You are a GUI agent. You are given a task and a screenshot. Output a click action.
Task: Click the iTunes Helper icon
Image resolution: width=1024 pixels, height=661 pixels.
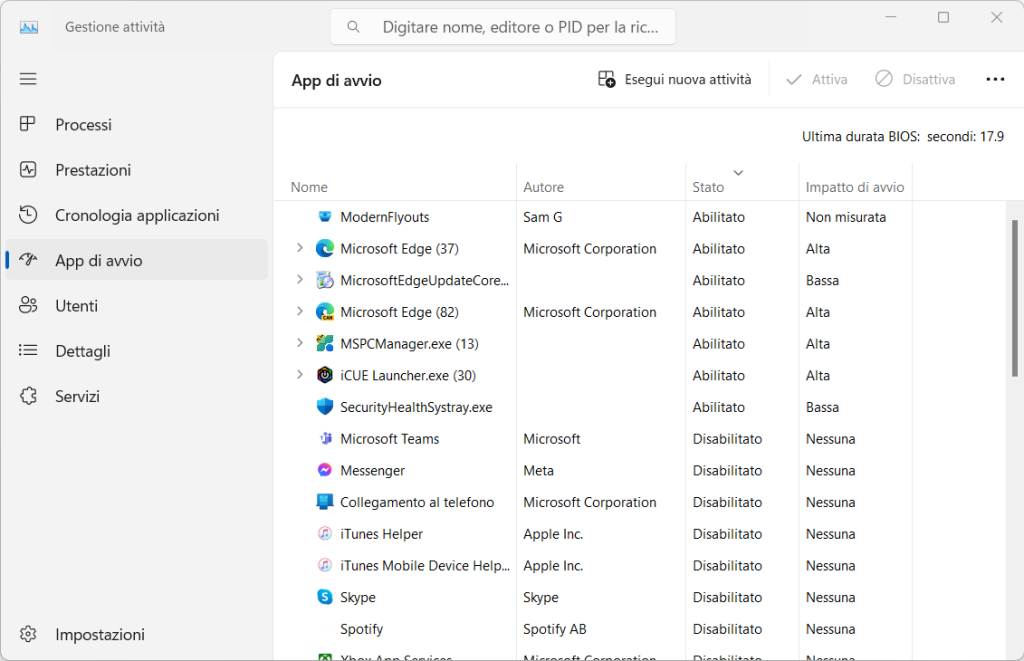325,534
